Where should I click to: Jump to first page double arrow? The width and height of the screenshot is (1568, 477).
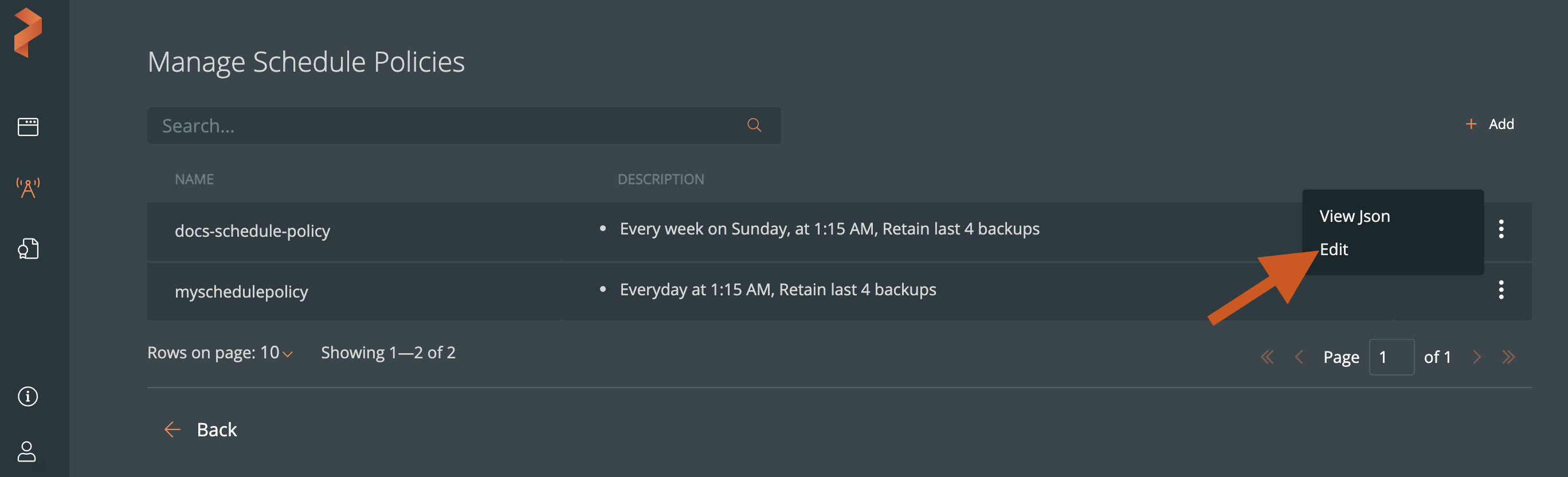(x=1267, y=357)
